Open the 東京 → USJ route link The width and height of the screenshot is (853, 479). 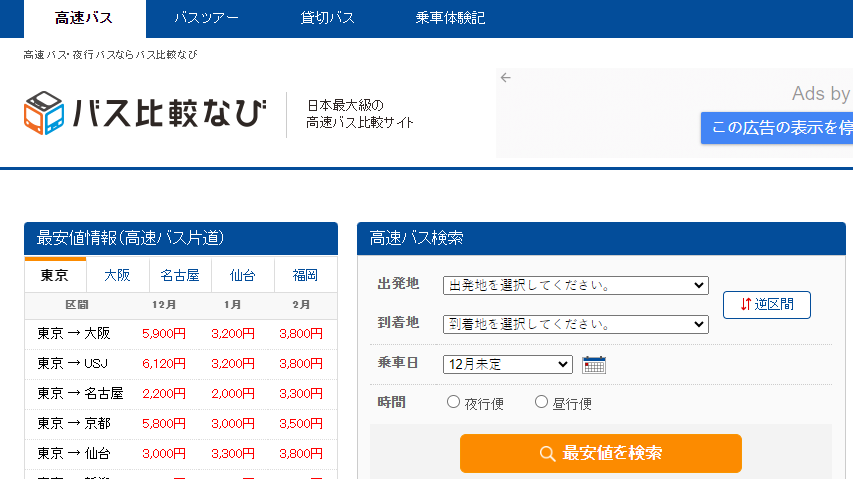pyautogui.click(x=72, y=363)
